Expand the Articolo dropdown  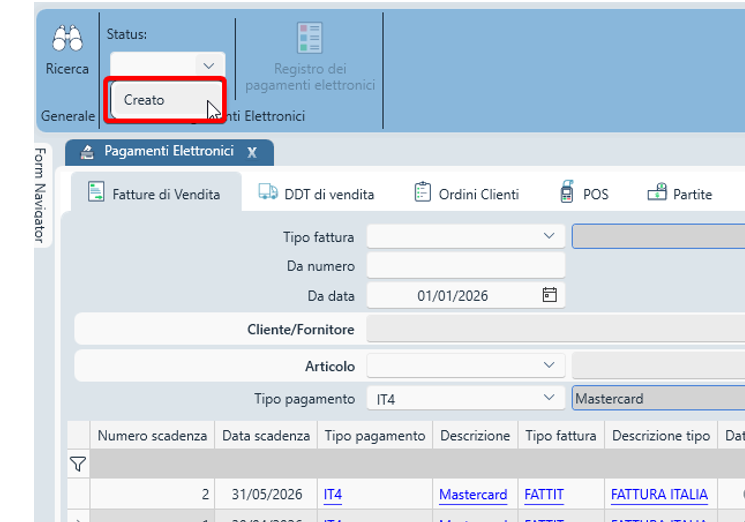tap(549, 365)
